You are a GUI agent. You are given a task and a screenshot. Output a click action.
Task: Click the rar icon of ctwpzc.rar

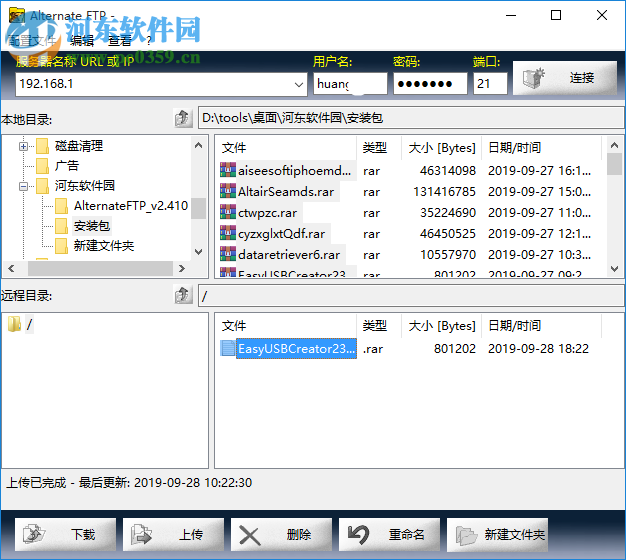pyautogui.click(x=228, y=212)
